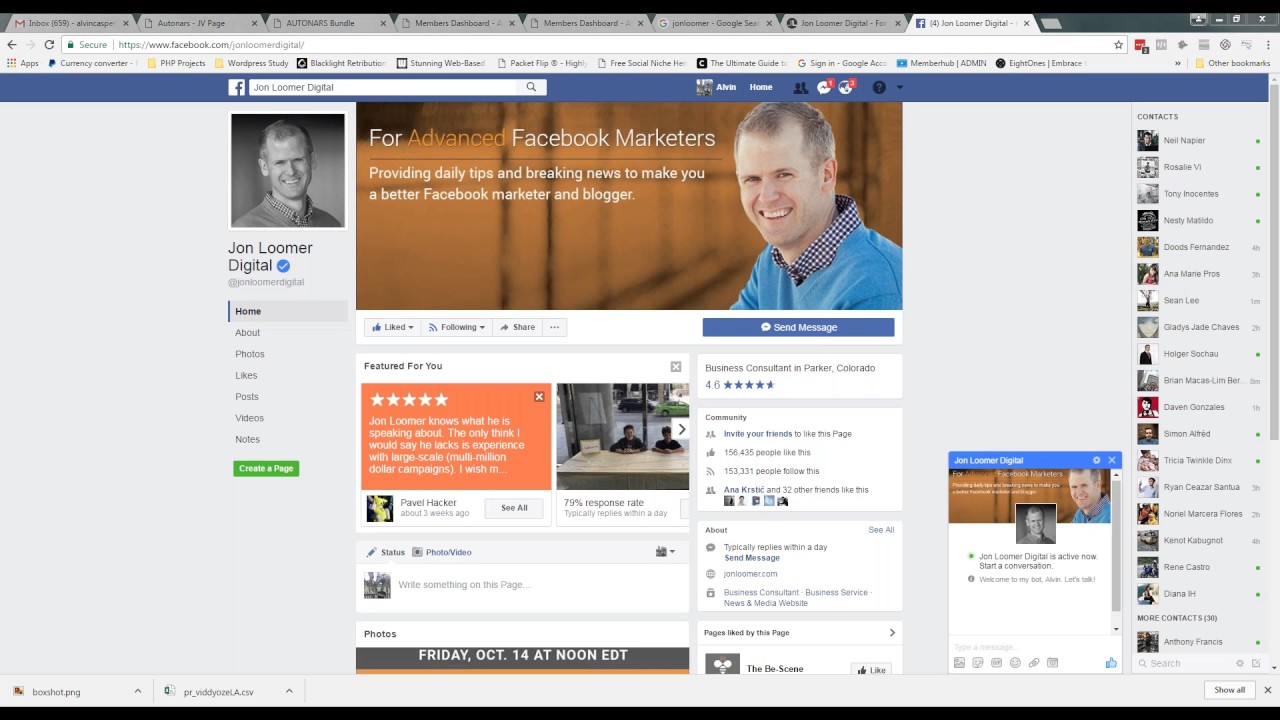Start new message from contacts sidebar
1280x720 pixels.
coord(1256,663)
